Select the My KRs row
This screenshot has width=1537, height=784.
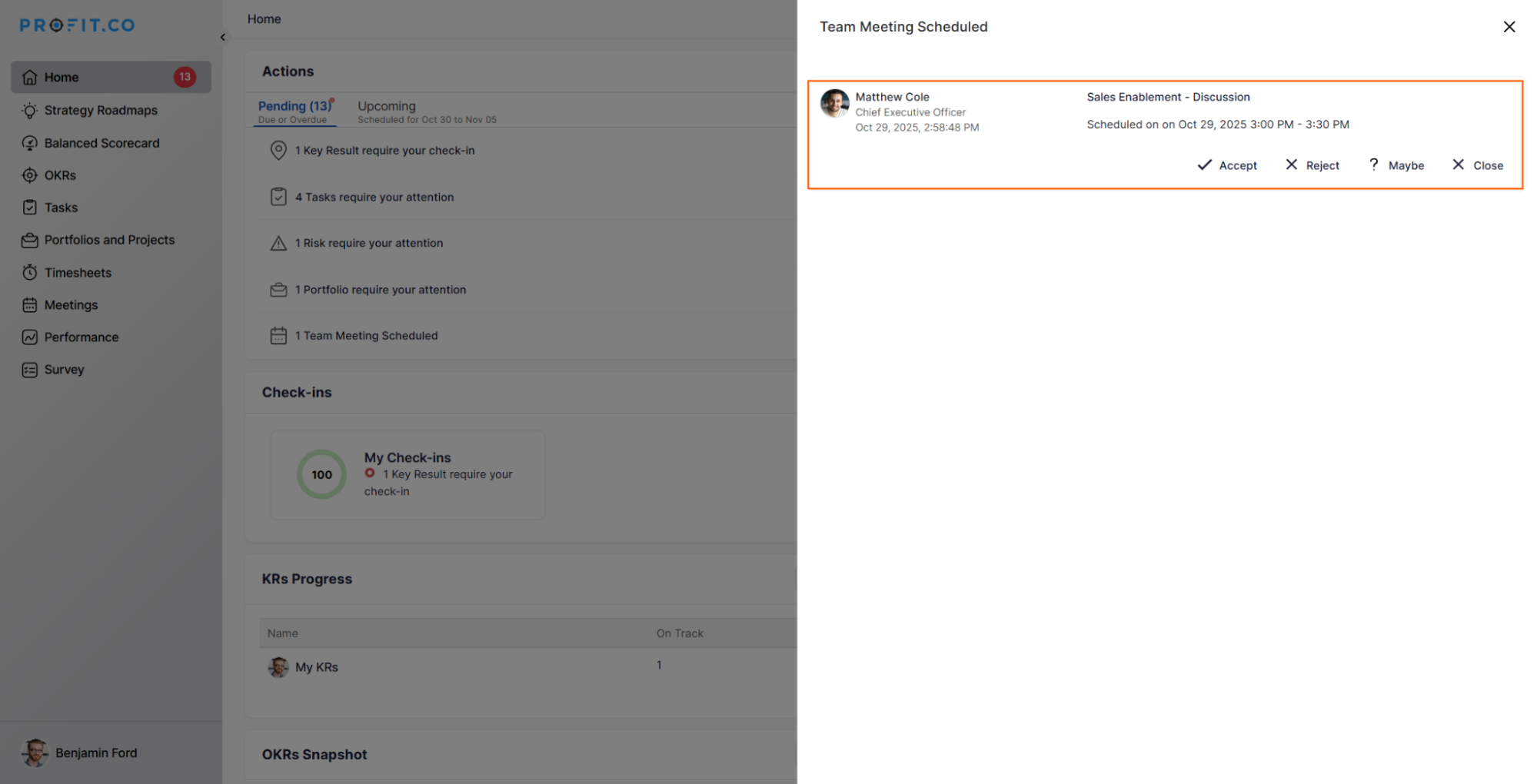[x=527, y=666]
